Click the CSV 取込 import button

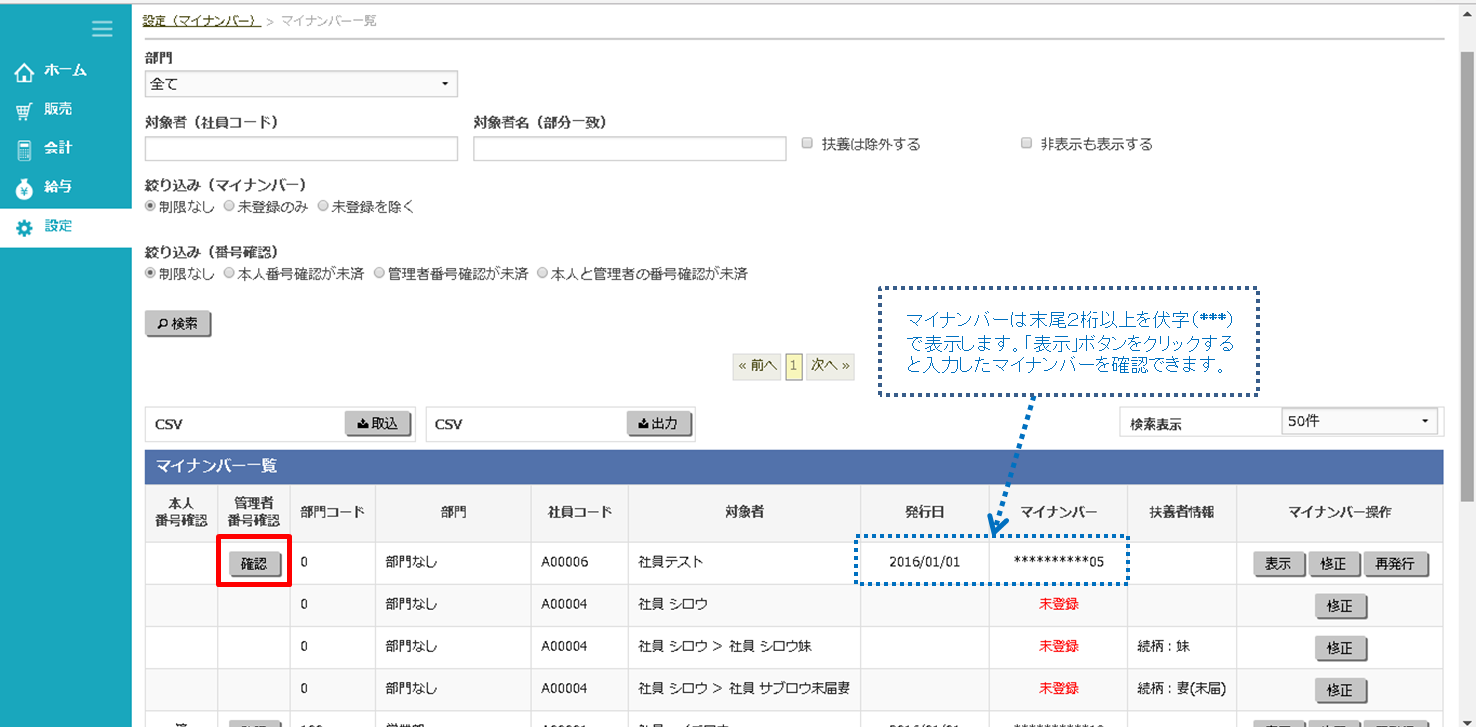tap(378, 424)
